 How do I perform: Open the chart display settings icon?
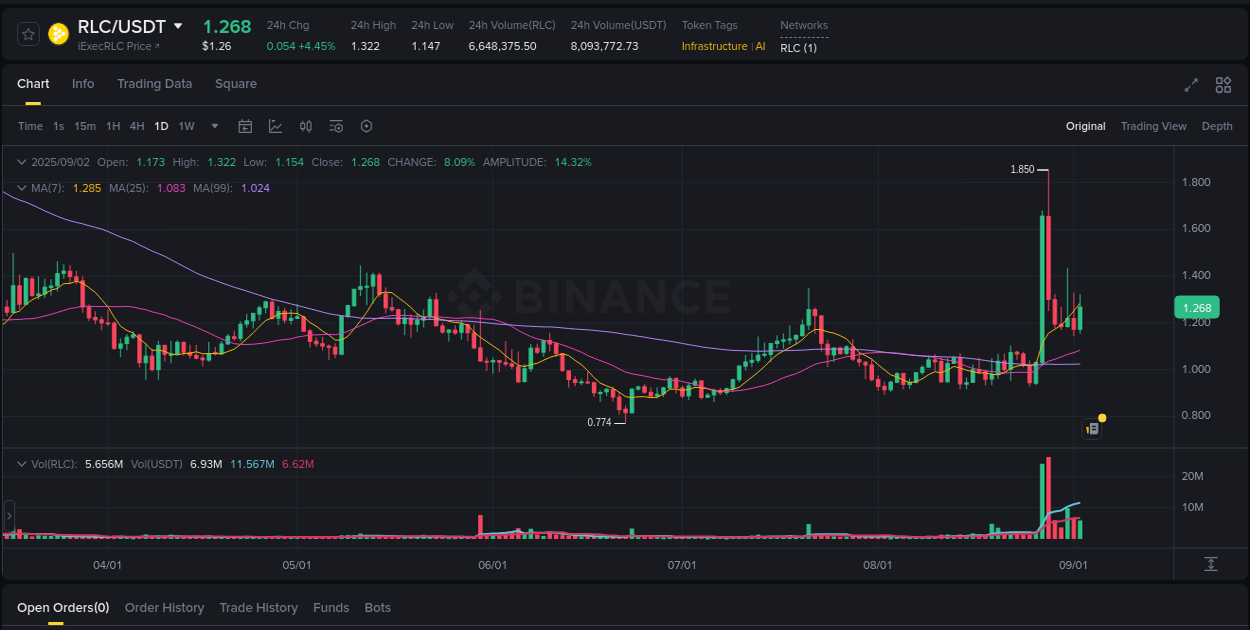[x=336, y=126]
